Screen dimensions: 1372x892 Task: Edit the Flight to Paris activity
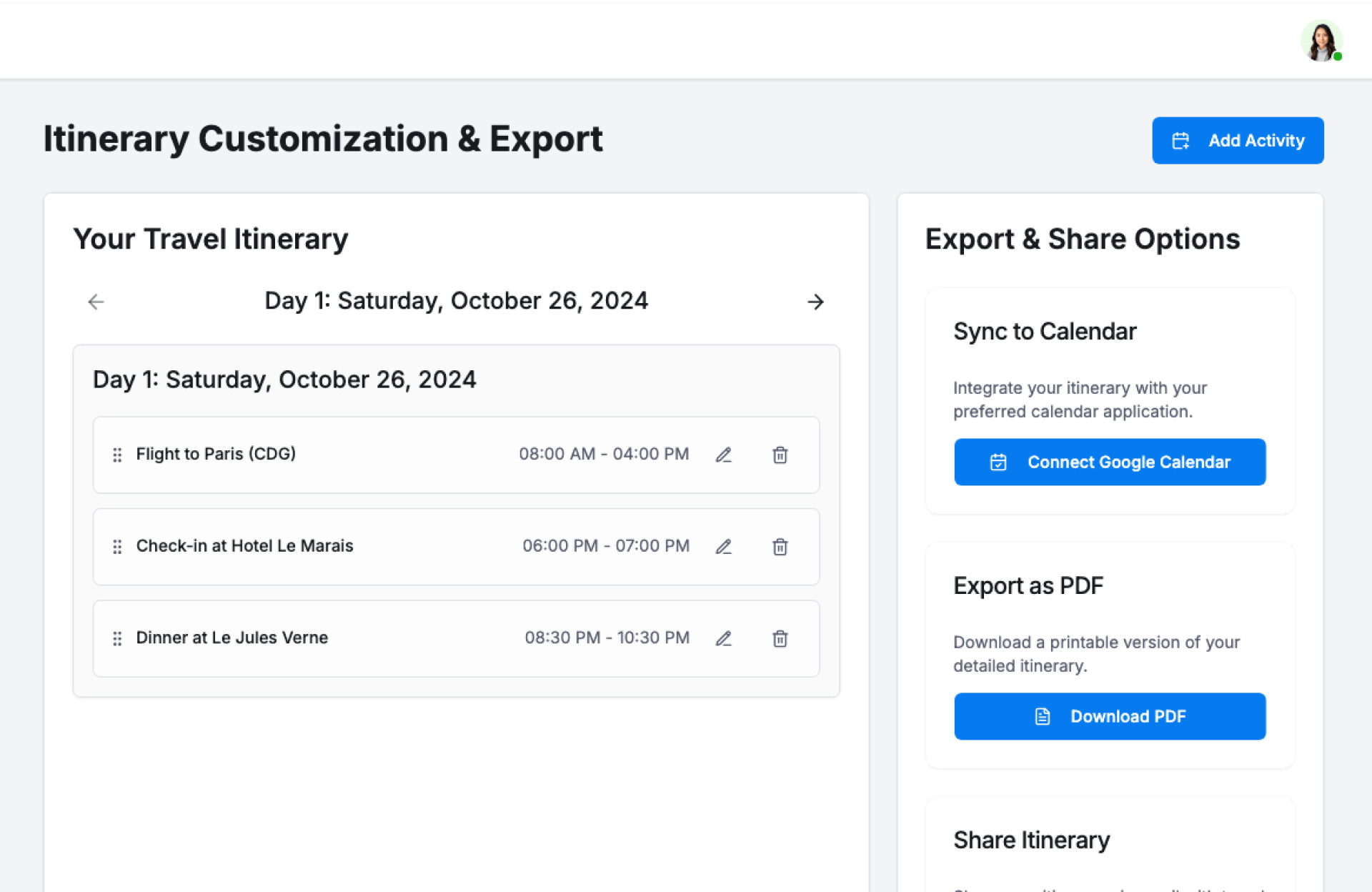723,455
